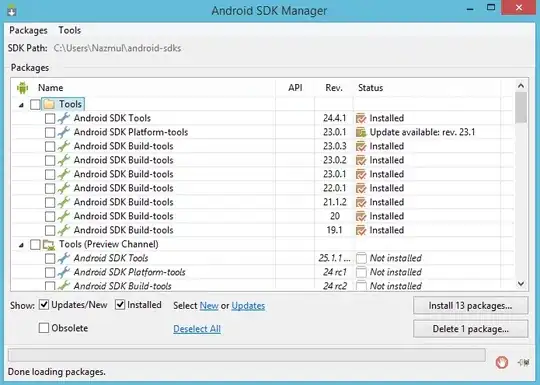Click wrench icon for Android SDK Platform-tools 23.0.1
The height and width of the screenshot is (385, 540).
[64, 132]
